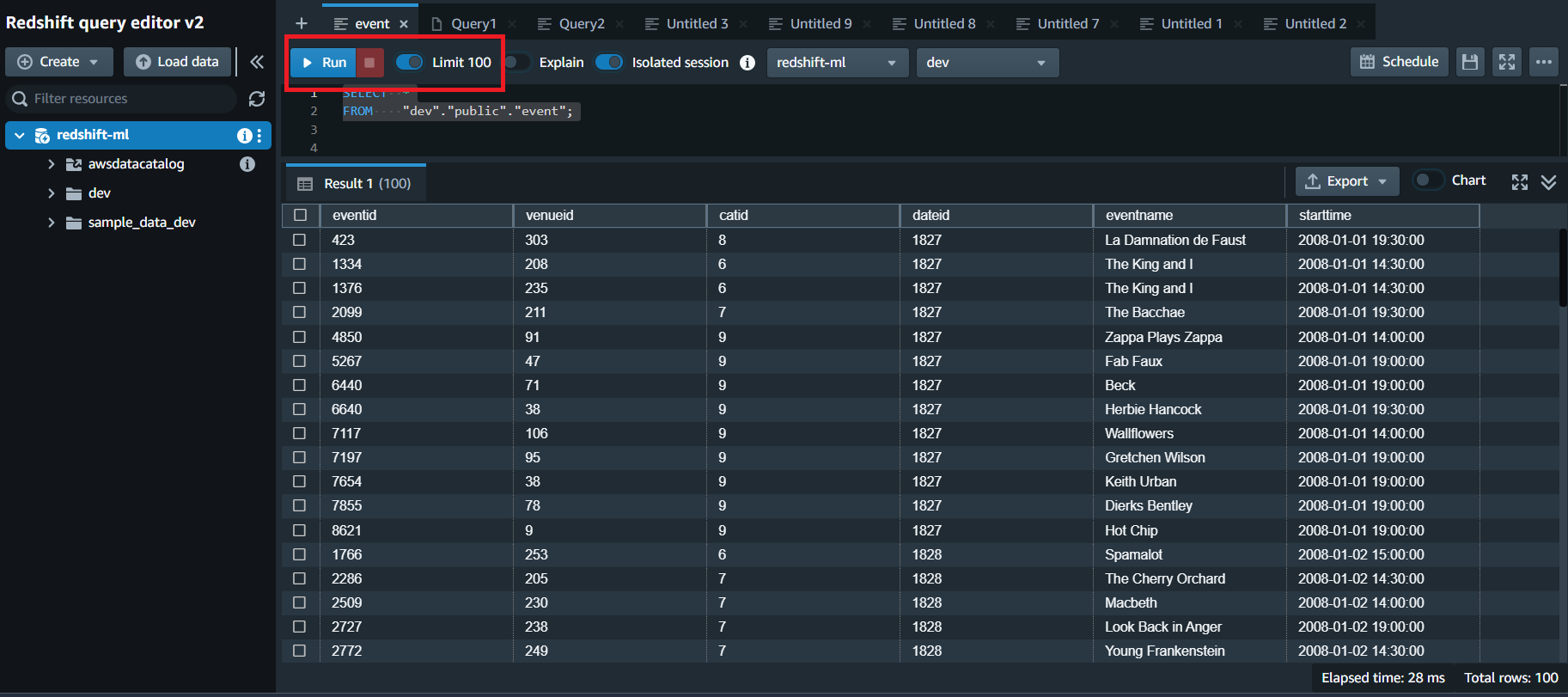
Task: Toggle the Isolated session switch
Action: pyautogui.click(x=609, y=62)
